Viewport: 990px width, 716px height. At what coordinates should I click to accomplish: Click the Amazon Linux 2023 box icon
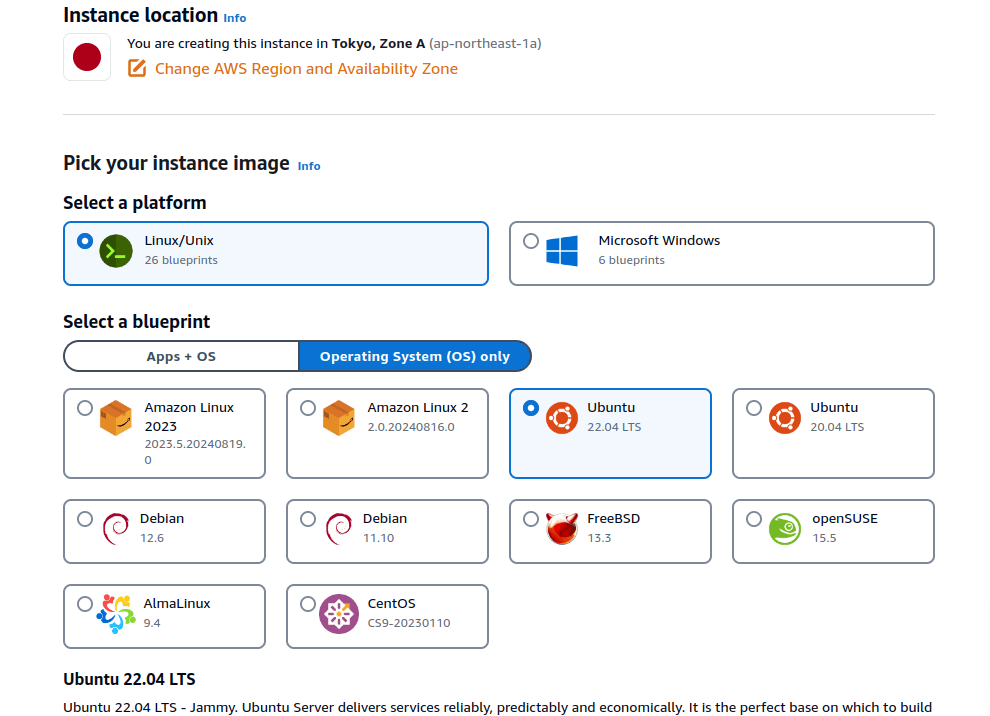[x=116, y=418]
